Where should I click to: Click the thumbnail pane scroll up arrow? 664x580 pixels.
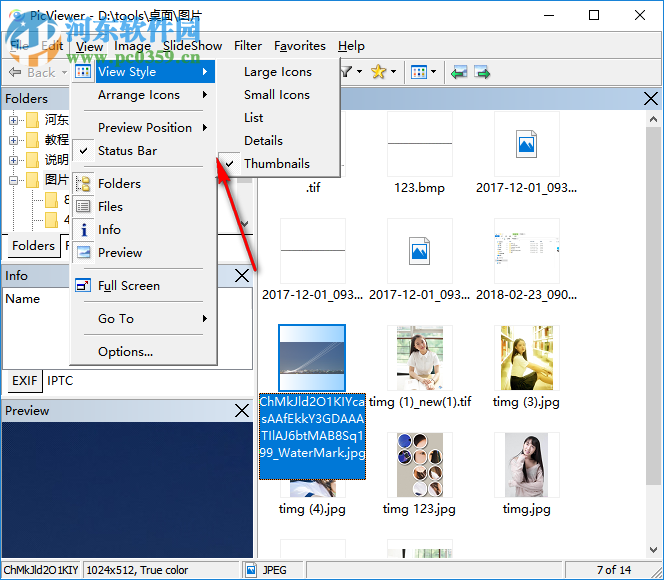653,119
